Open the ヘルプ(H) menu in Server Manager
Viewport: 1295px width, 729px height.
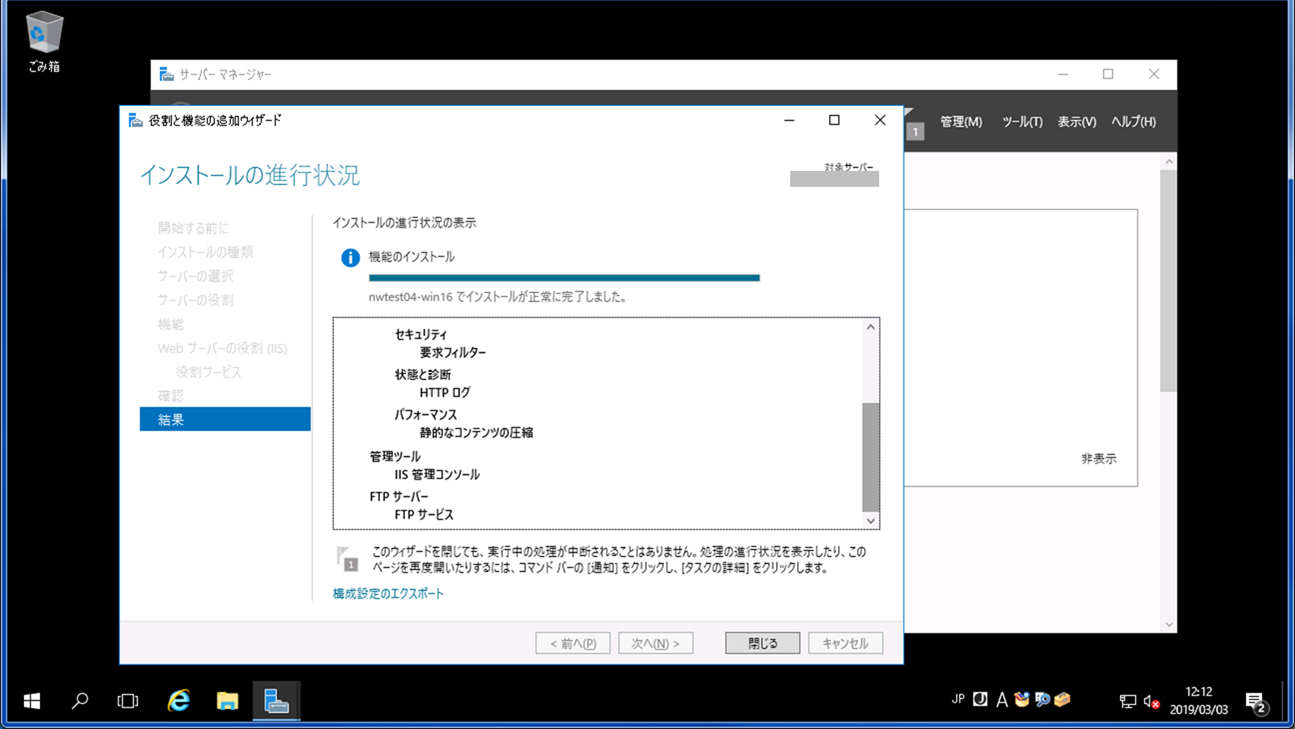click(x=1133, y=122)
